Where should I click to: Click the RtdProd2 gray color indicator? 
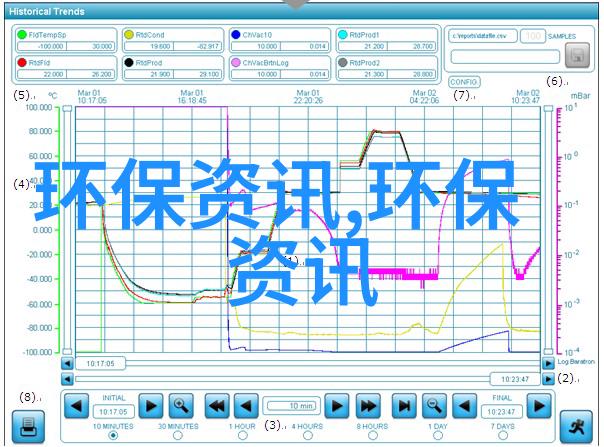[x=342, y=62]
